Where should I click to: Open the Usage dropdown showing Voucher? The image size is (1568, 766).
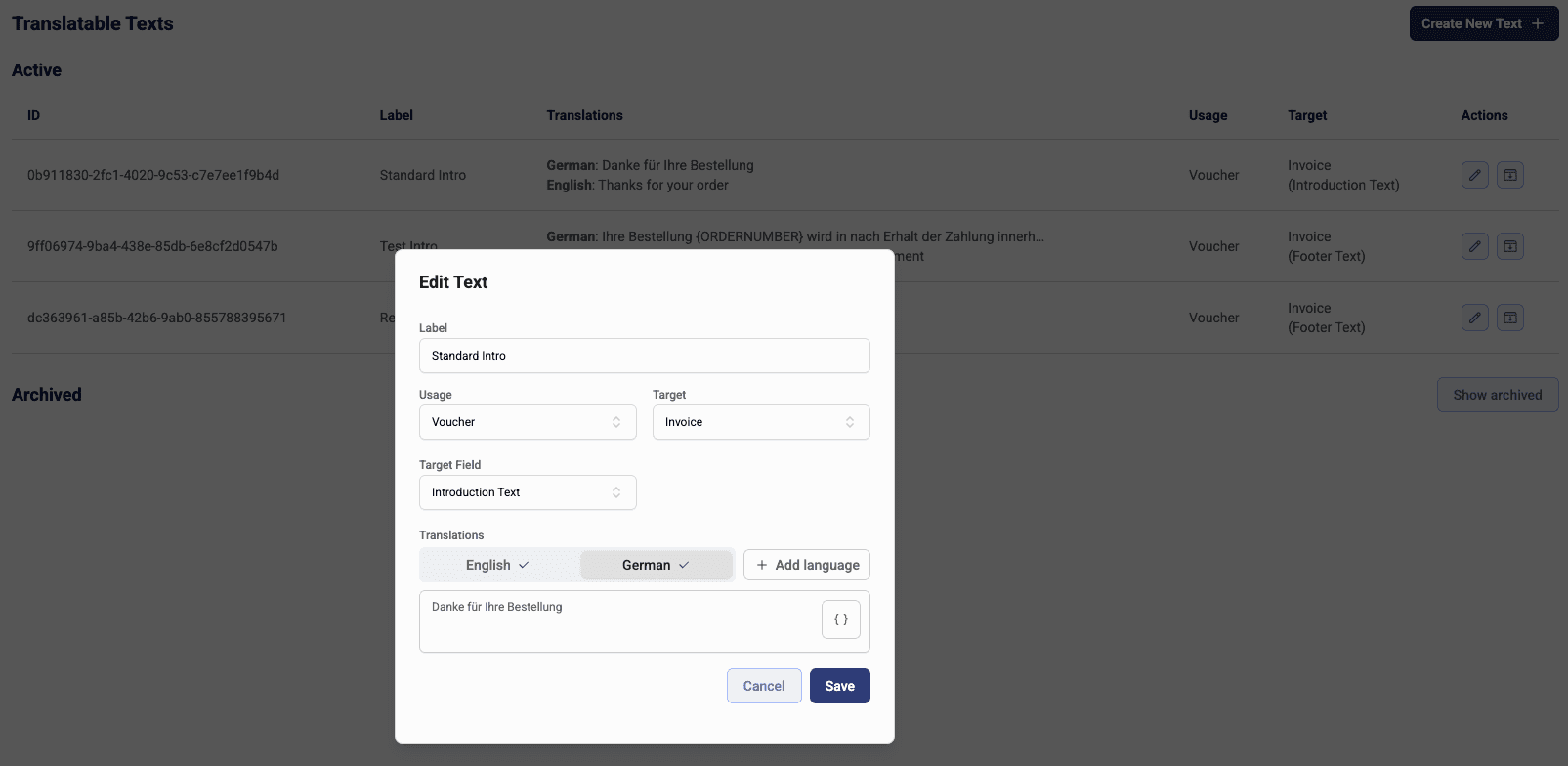[528, 422]
